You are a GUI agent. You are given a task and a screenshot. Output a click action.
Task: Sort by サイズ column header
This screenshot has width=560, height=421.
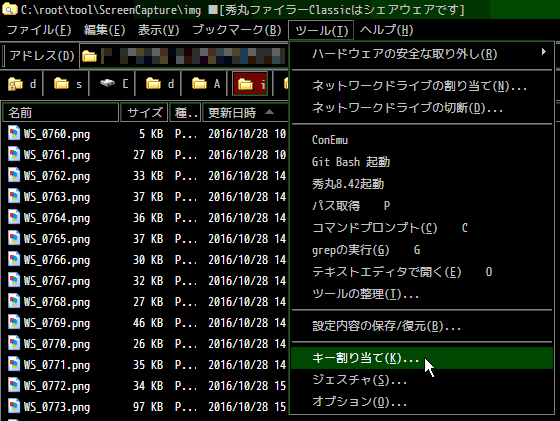click(144, 113)
